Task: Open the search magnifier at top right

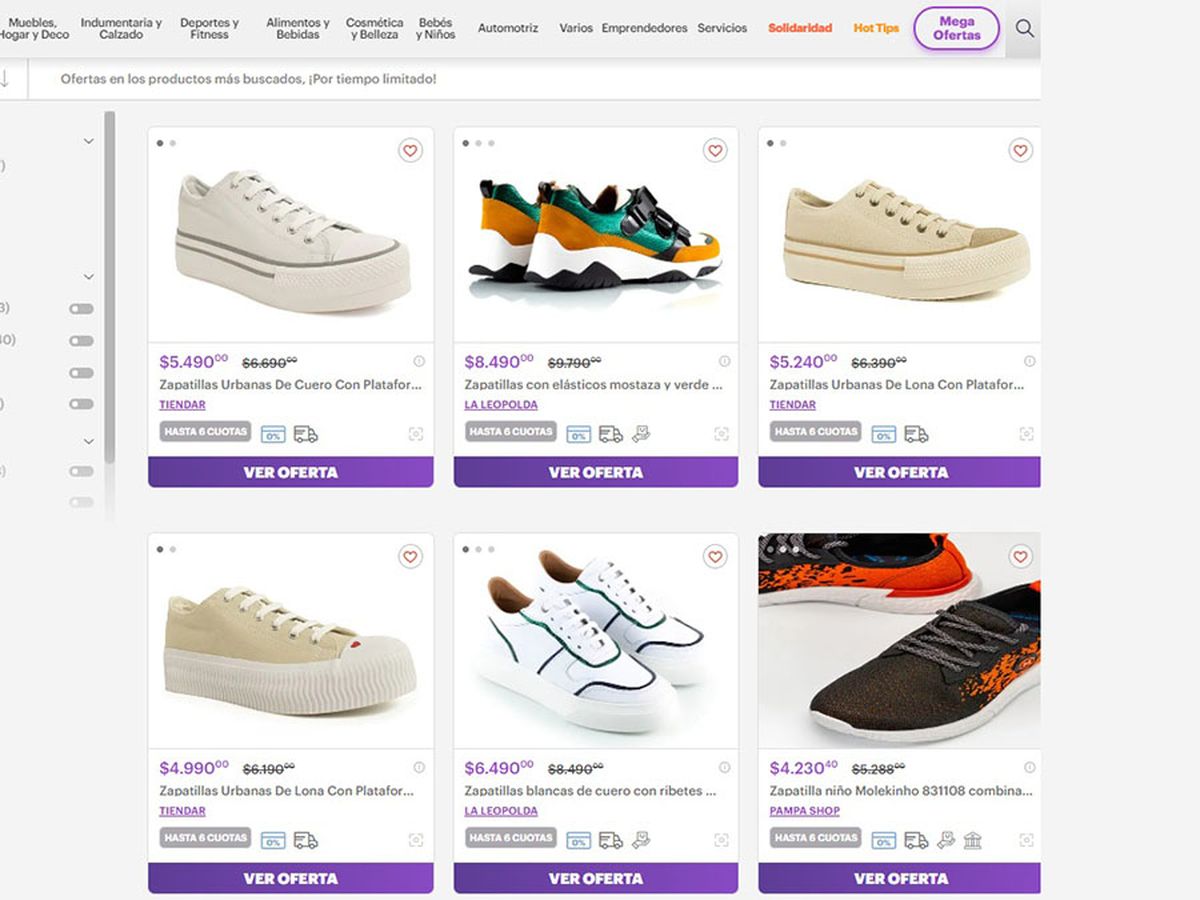Action: [1024, 28]
